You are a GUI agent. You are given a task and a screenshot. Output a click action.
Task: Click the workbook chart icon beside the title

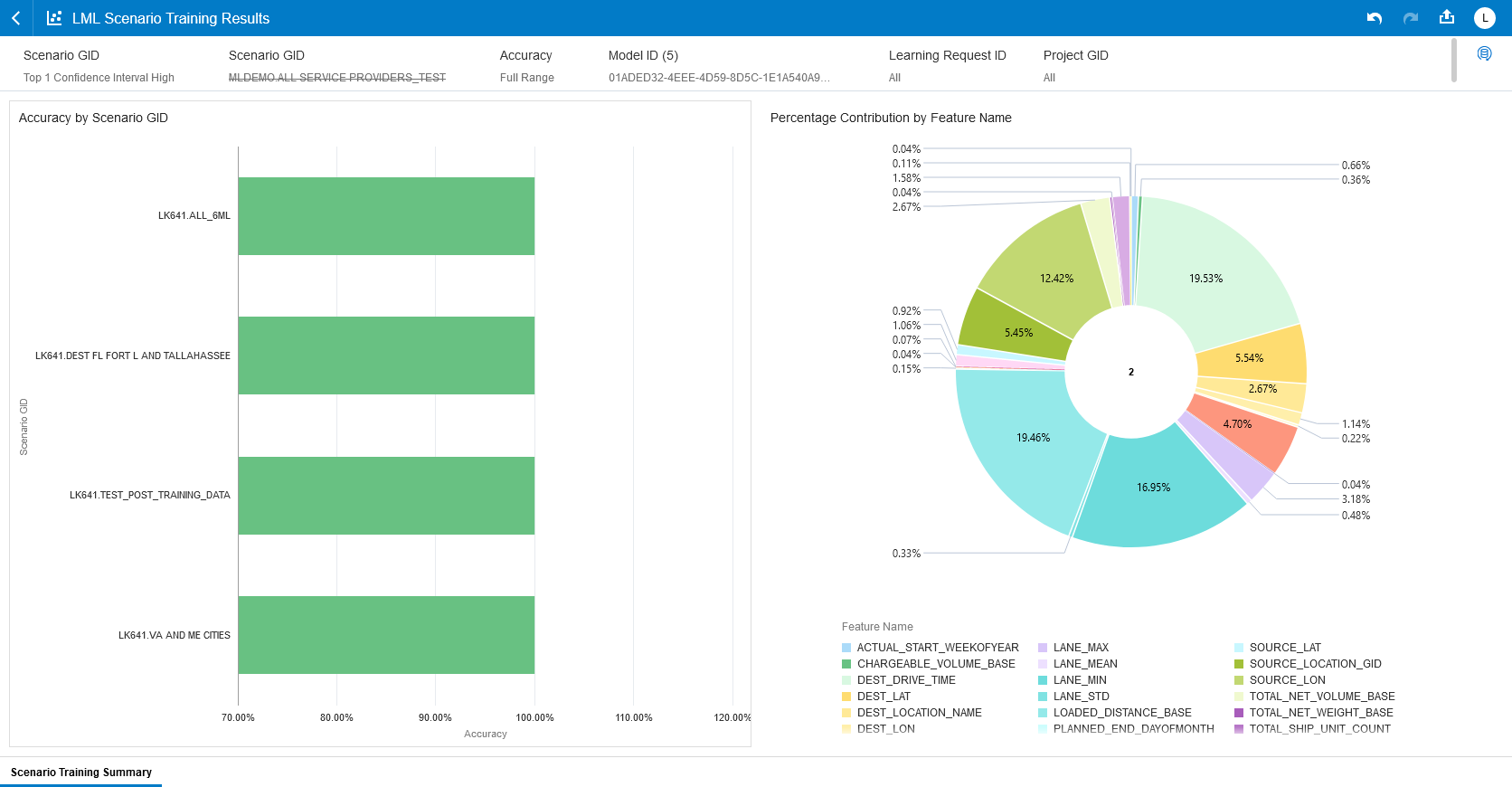[54, 18]
